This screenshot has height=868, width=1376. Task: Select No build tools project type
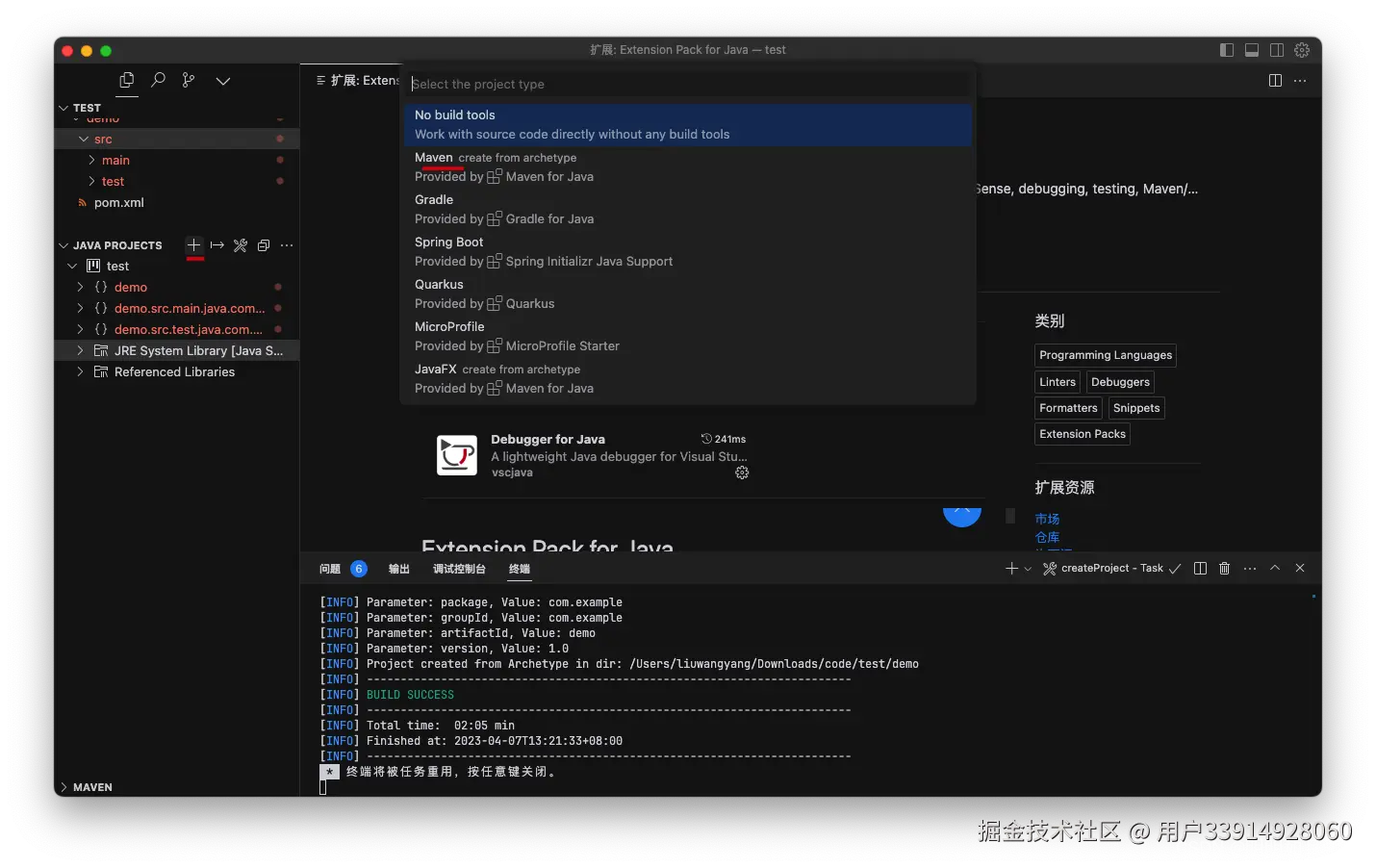(688, 125)
